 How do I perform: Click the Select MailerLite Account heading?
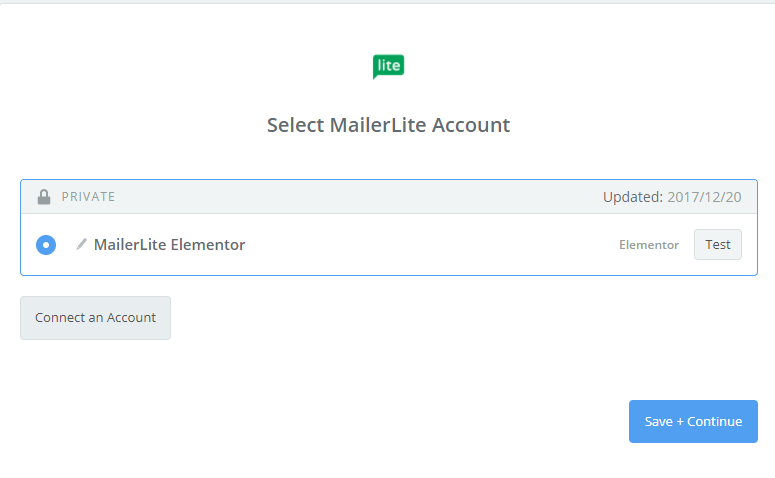pos(388,125)
